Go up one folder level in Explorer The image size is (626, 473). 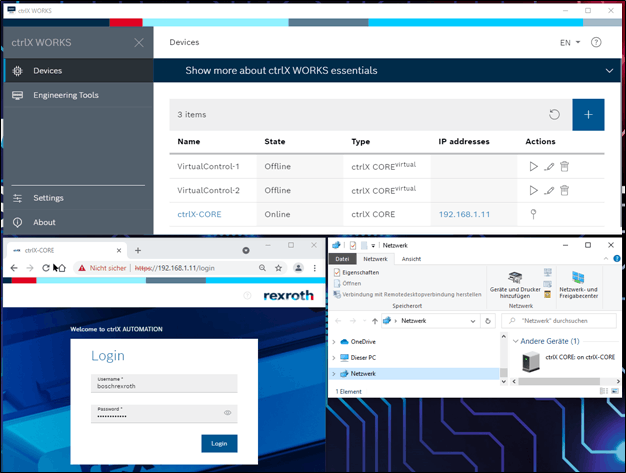pyautogui.click(x=374, y=321)
